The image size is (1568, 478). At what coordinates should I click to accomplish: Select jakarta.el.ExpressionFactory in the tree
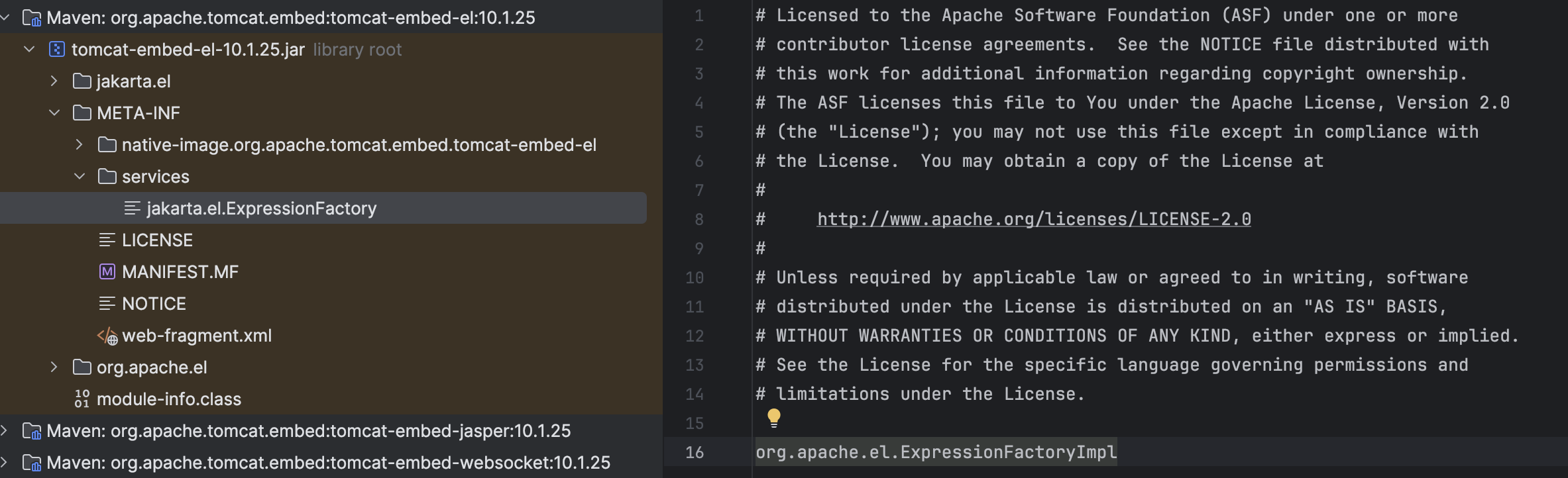pos(261,209)
